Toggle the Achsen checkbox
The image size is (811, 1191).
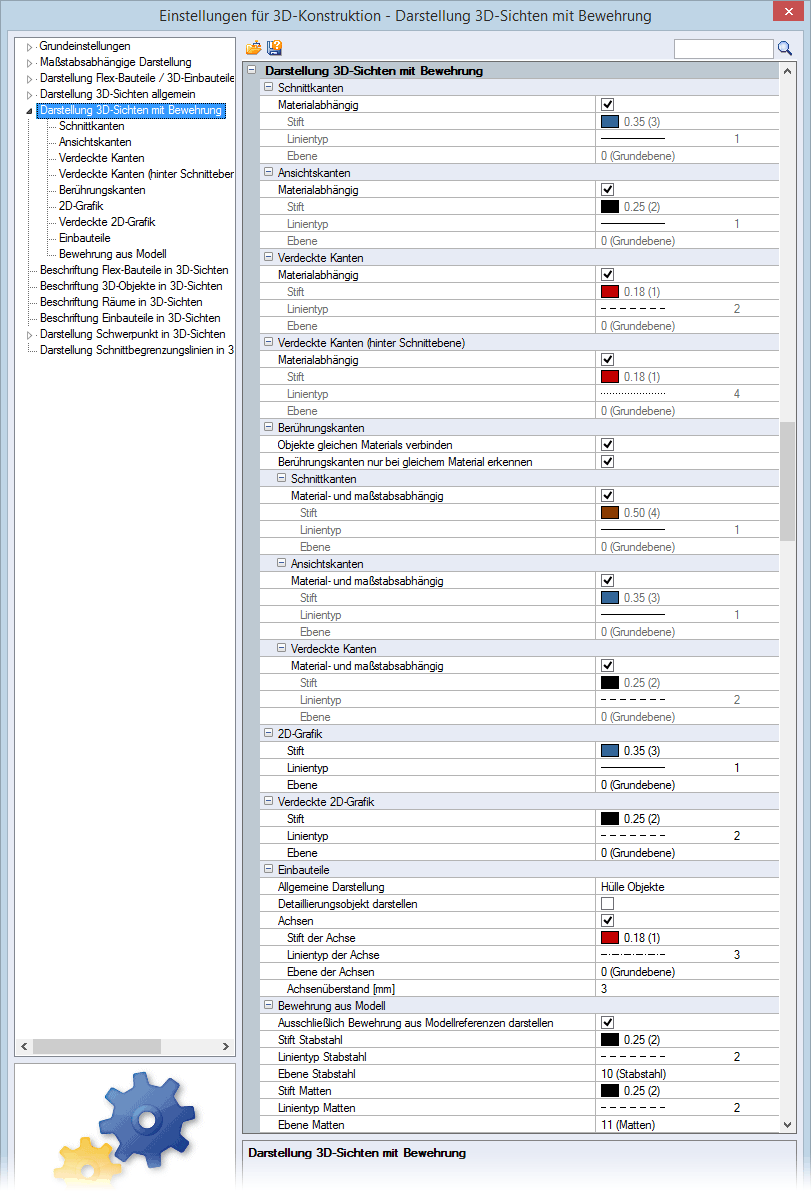[x=607, y=921]
